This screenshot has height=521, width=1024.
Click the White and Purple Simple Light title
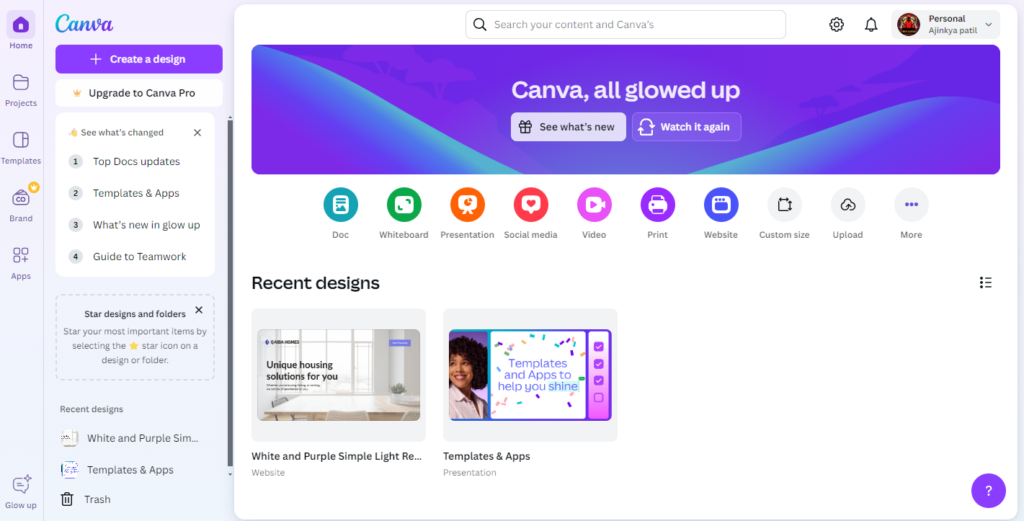coord(336,456)
